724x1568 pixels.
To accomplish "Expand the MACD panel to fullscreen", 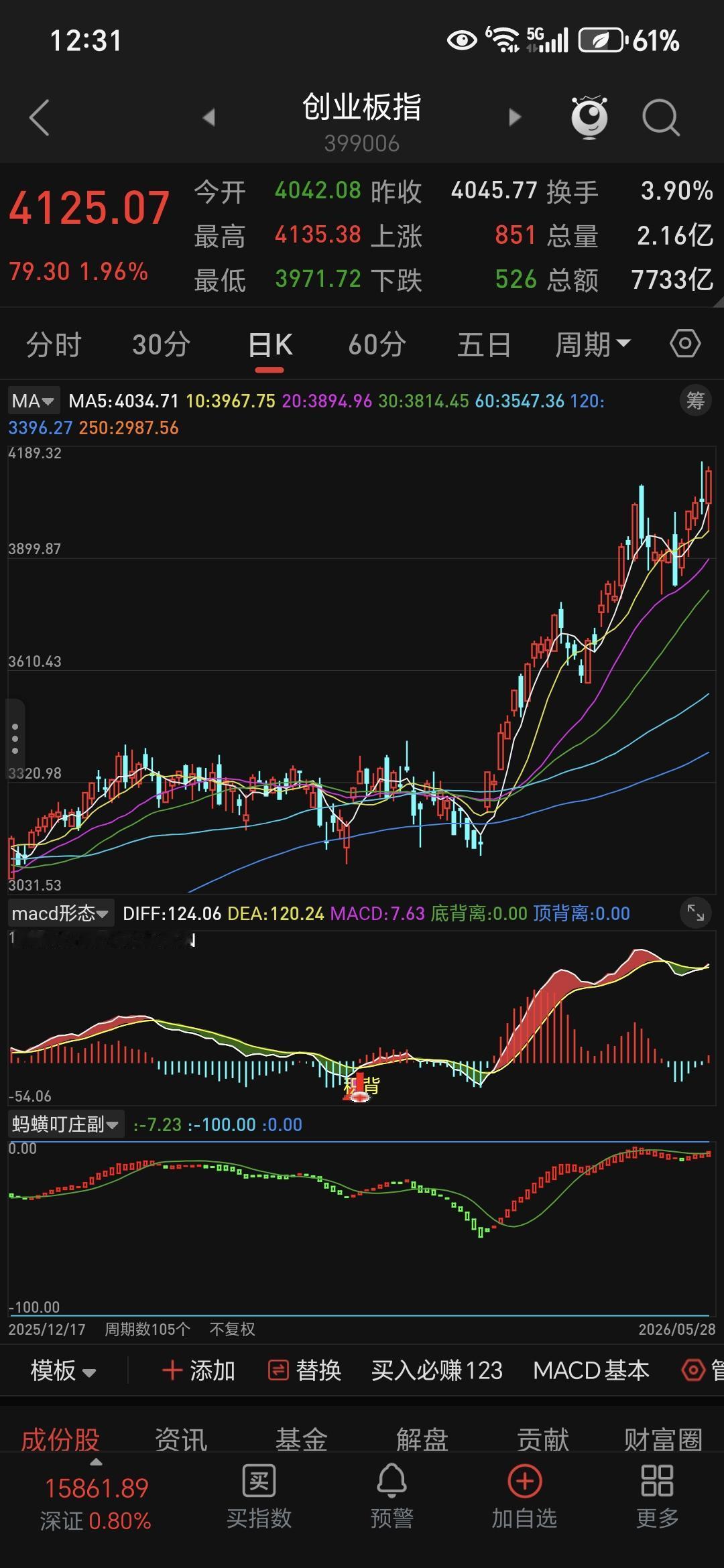I will [x=695, y=913].
